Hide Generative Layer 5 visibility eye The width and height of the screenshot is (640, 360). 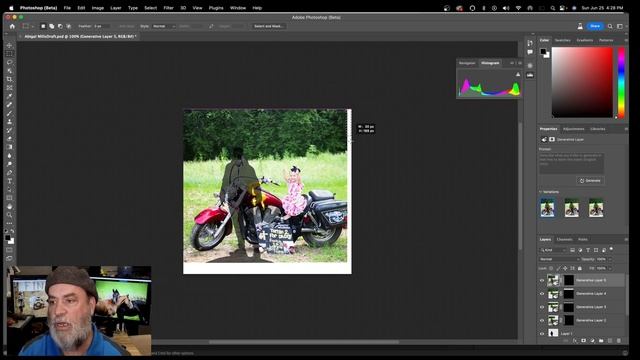[x=542, y=280]
